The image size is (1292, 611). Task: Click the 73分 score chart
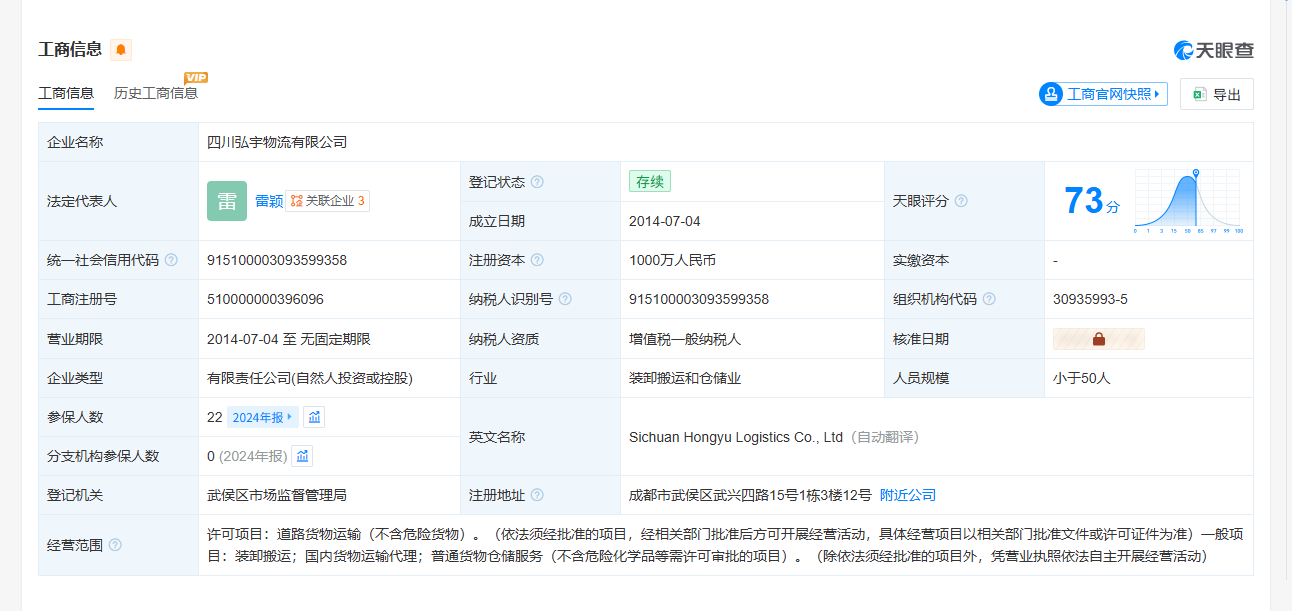[1188, 201]
